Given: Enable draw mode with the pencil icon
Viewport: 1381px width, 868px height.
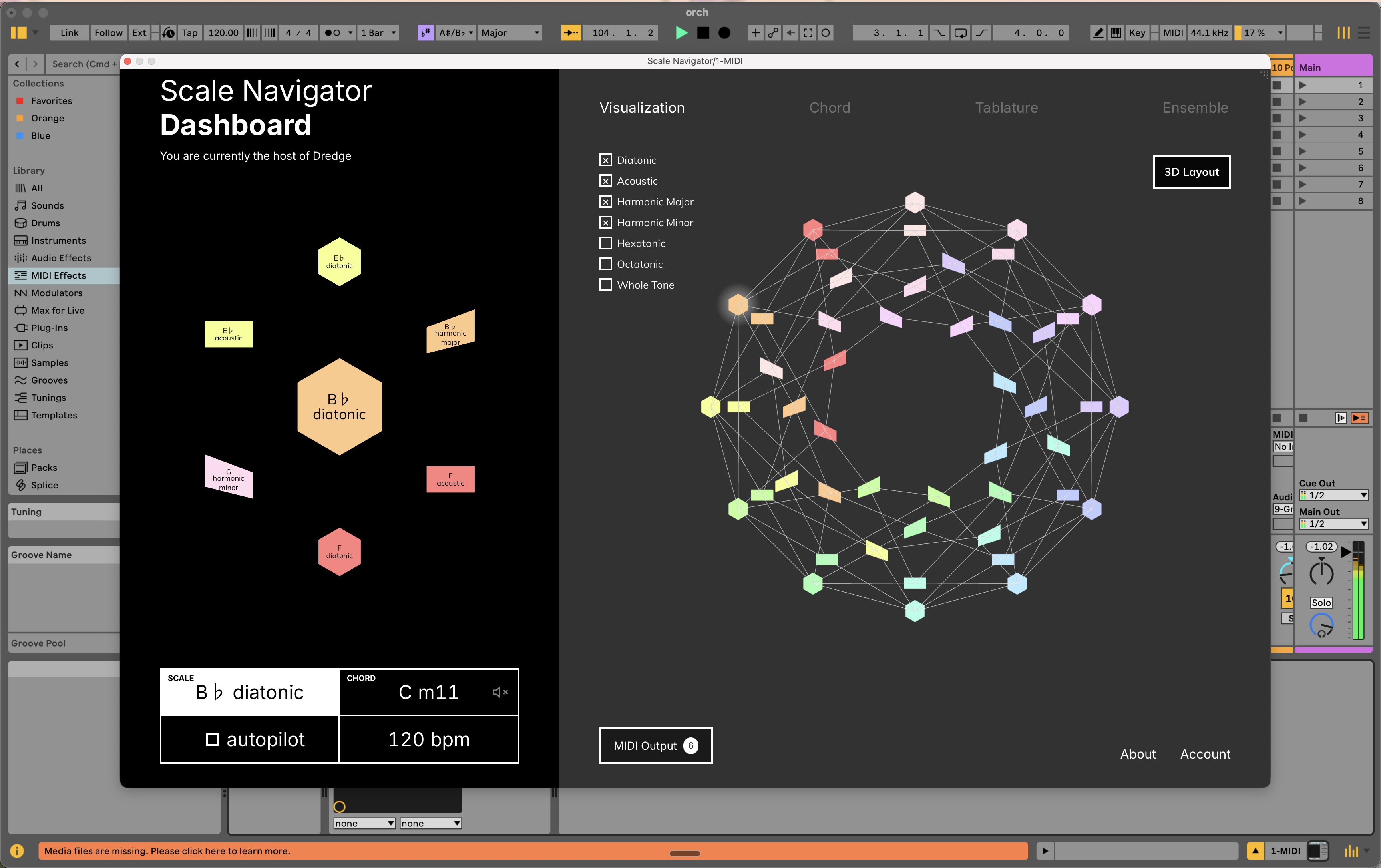Looking at the screenshot, I should [1098, 33].
